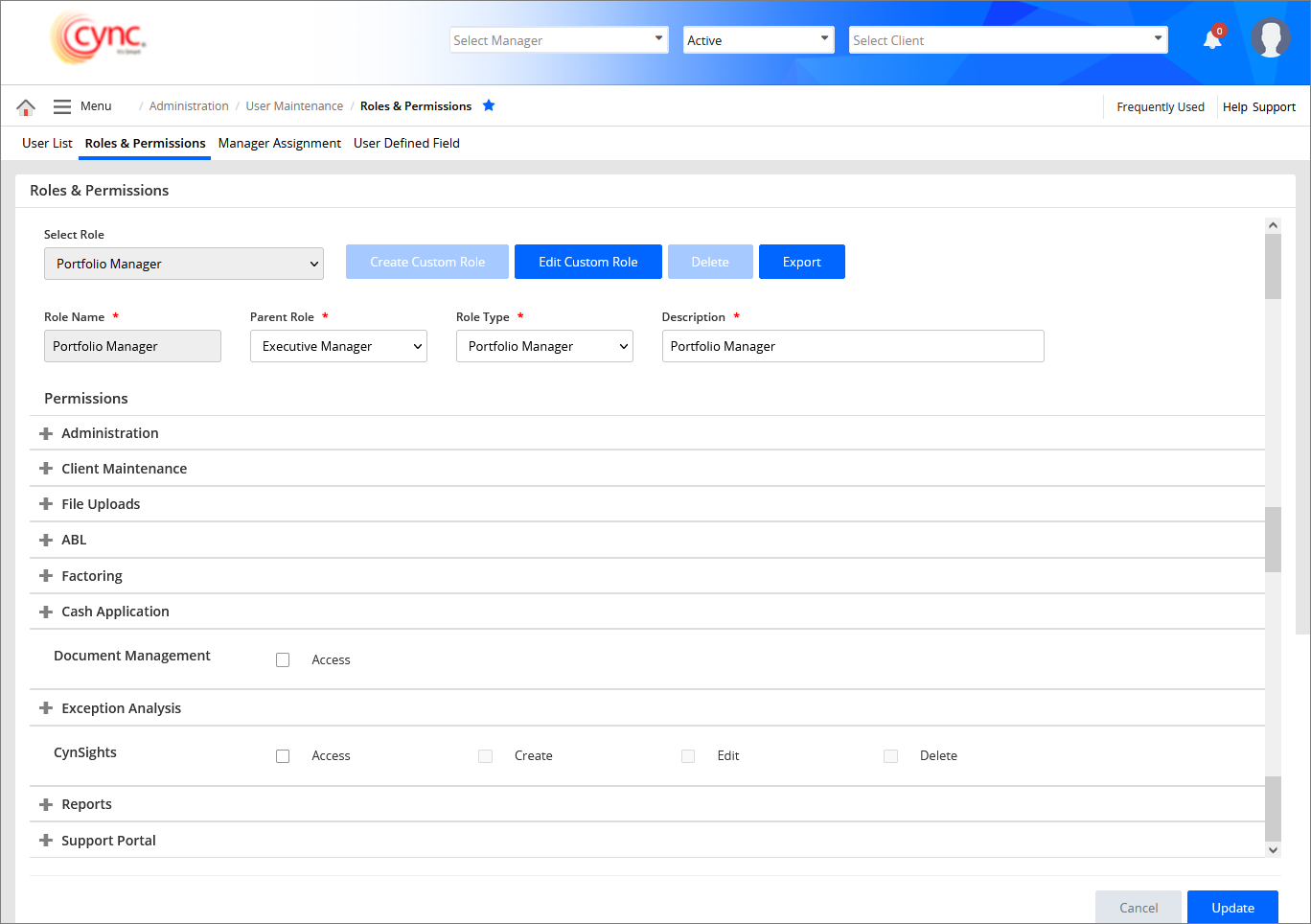1311x924 pixels.
Task: Switch to the User List tab
Action: tap(47, 143)
